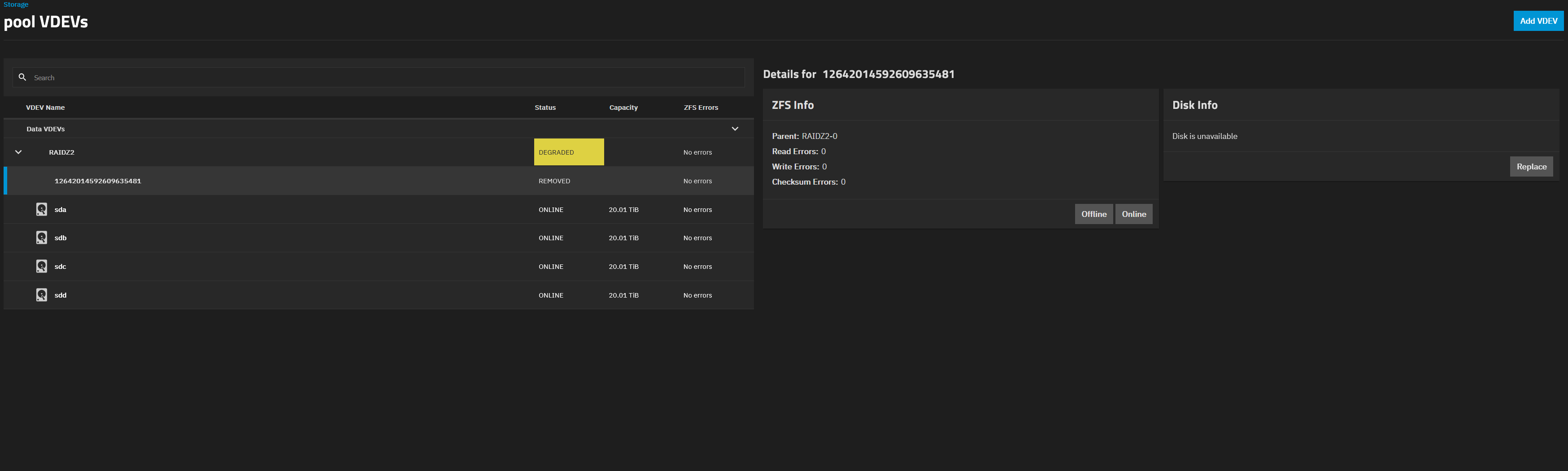Click the Data VDEVs label
The width and height of the screenshot is (1568, 471).
[46, 129]
